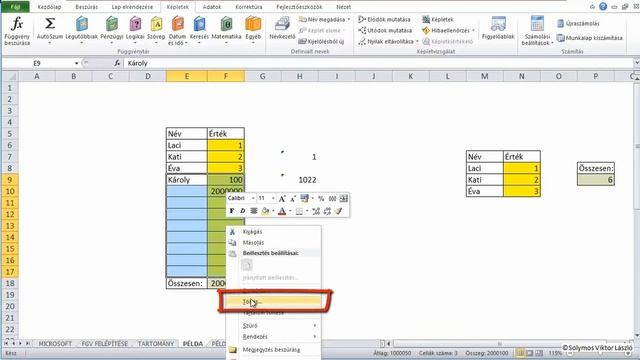640x360 pixels.
Task: Click the Select All corner button
Action: point(10,76)
